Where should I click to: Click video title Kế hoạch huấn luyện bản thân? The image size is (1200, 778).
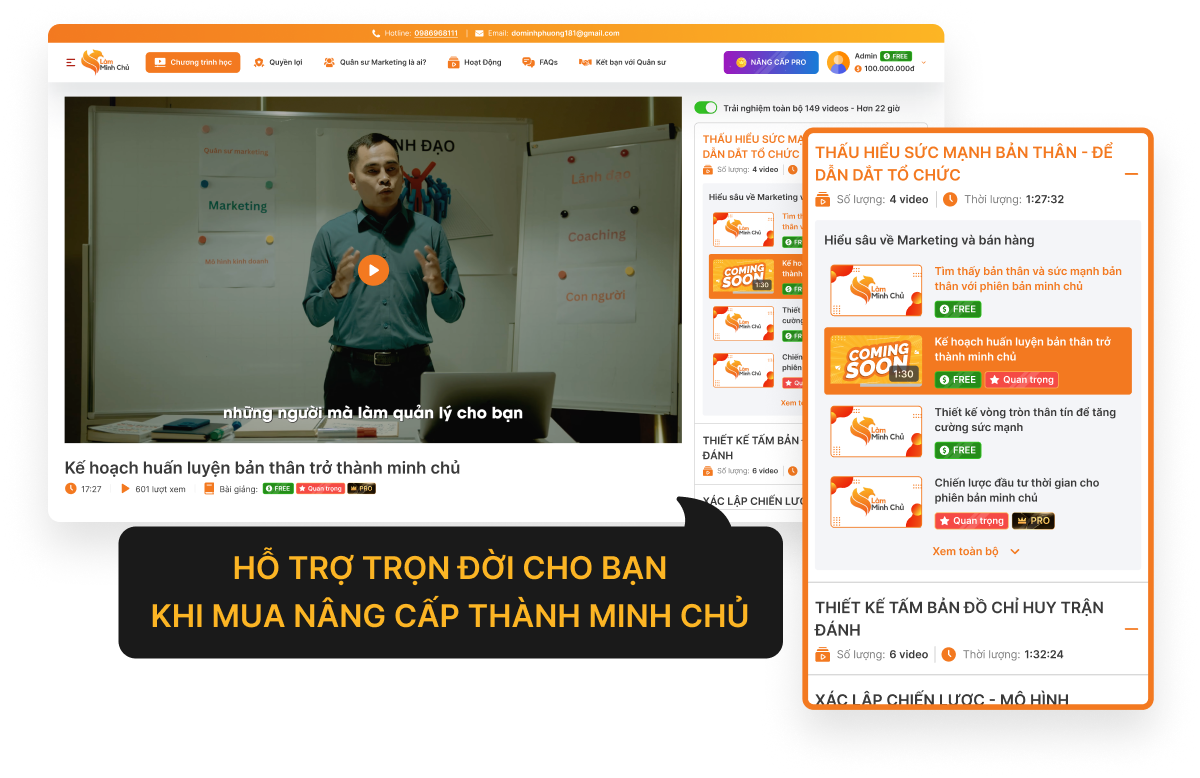[262, 468]
